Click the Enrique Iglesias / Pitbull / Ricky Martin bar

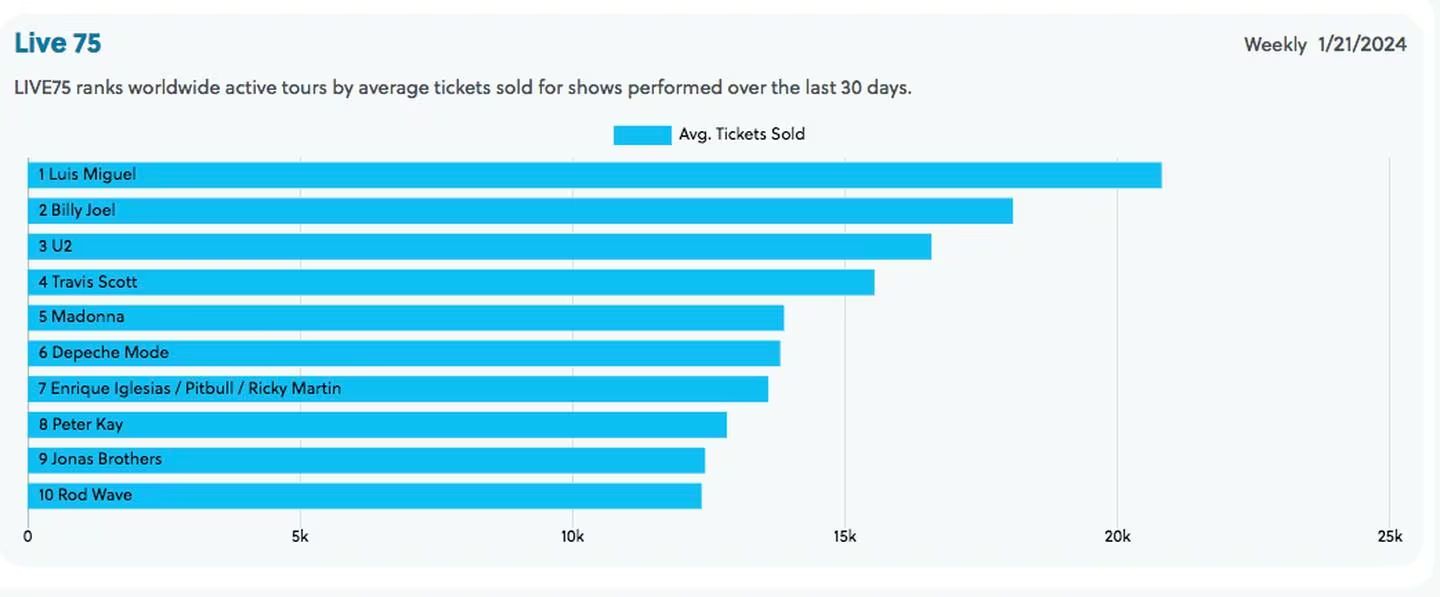397,388
